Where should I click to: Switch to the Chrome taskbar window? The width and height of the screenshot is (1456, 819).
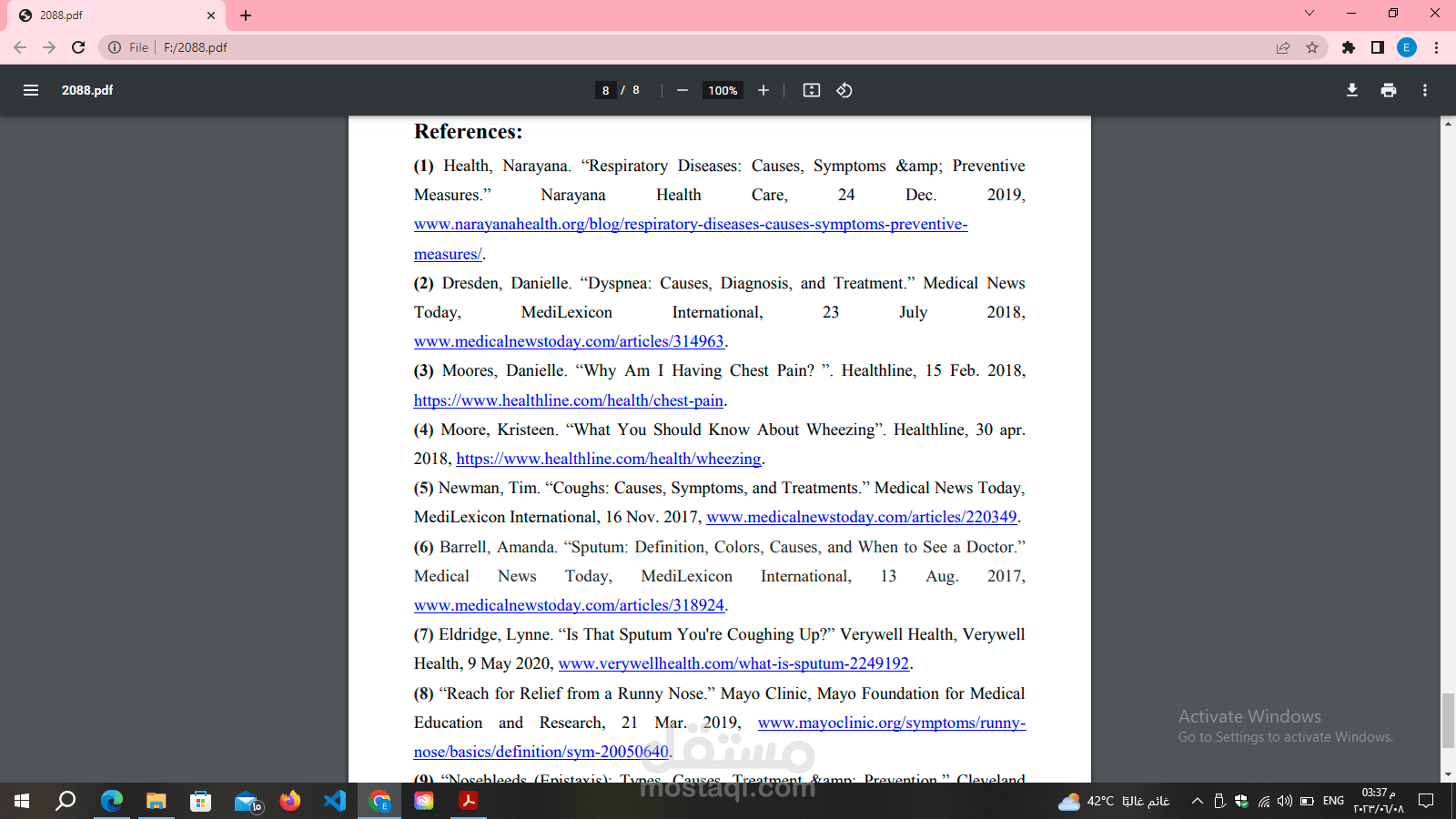(379, 801)
